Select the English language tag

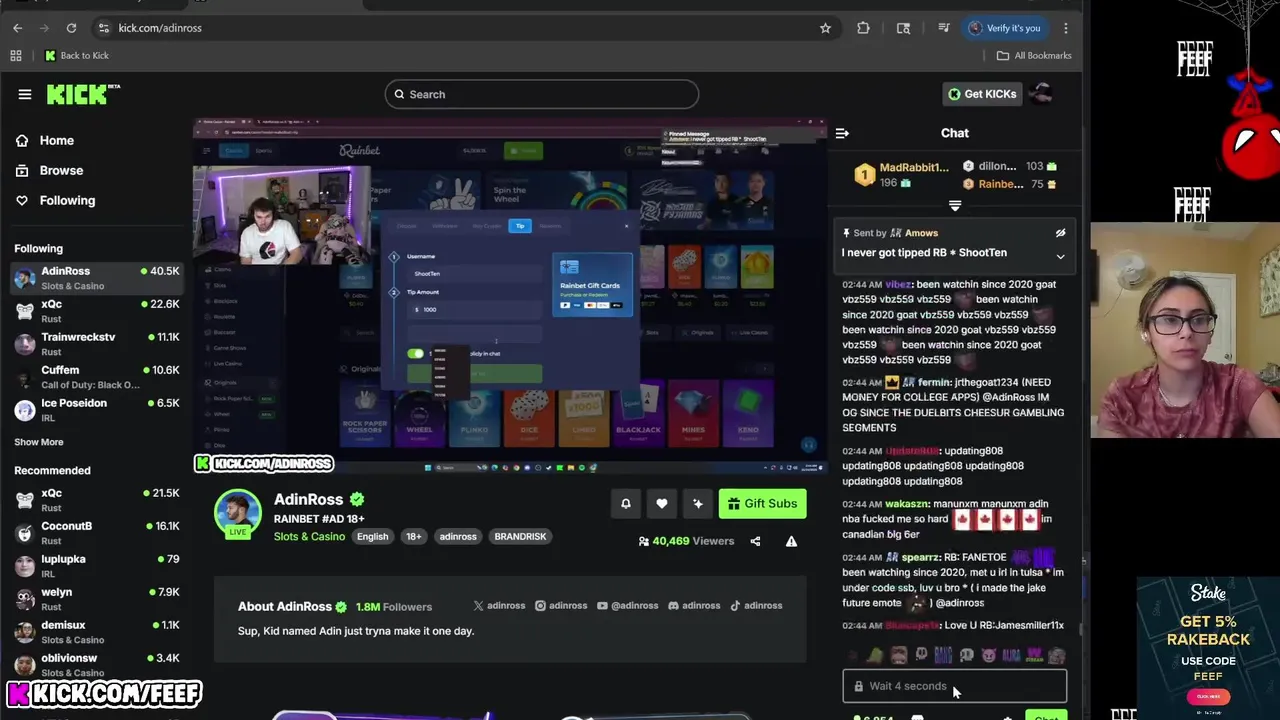pos(372,537)
